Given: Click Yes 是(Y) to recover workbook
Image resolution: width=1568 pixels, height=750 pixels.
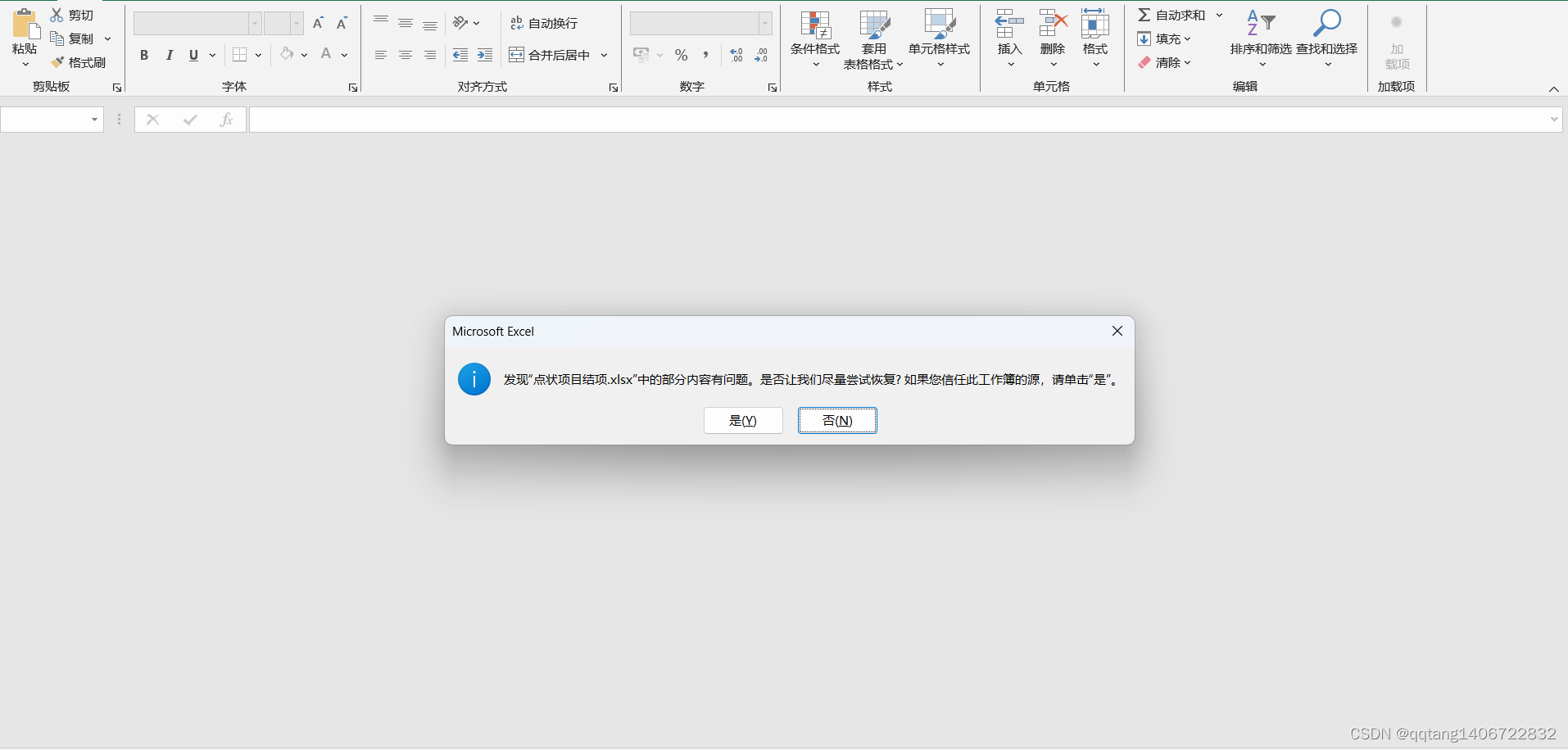Looking at the screenshot, I should (x=743, y=420).
